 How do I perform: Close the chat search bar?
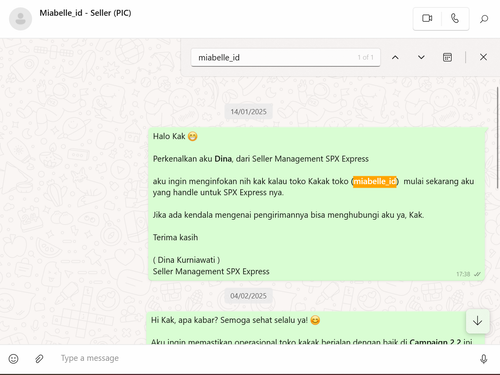point(483,57)
